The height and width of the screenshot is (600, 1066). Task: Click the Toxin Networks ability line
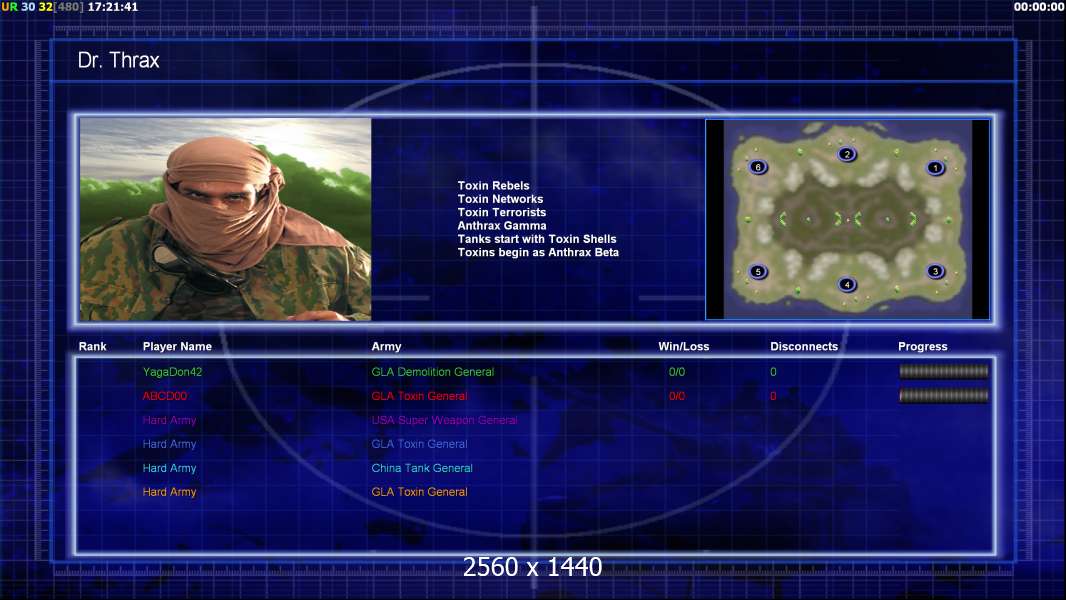pos(500,199)
